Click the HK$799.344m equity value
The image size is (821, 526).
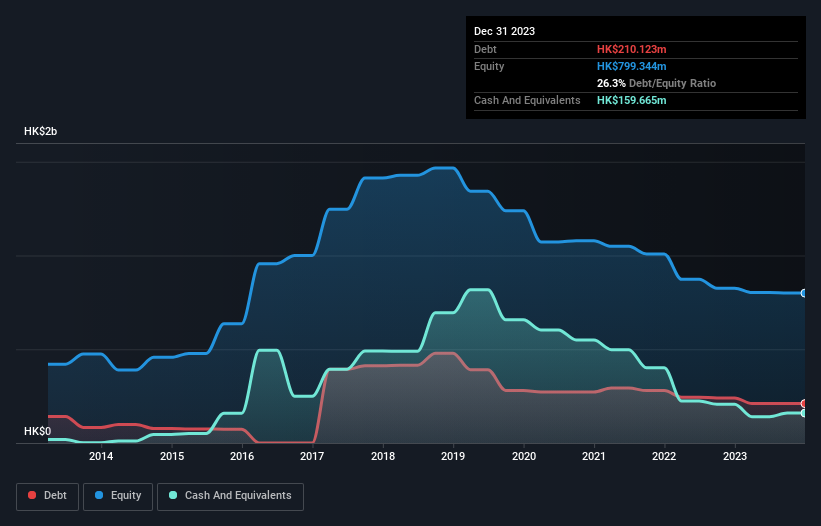[631, 66]
